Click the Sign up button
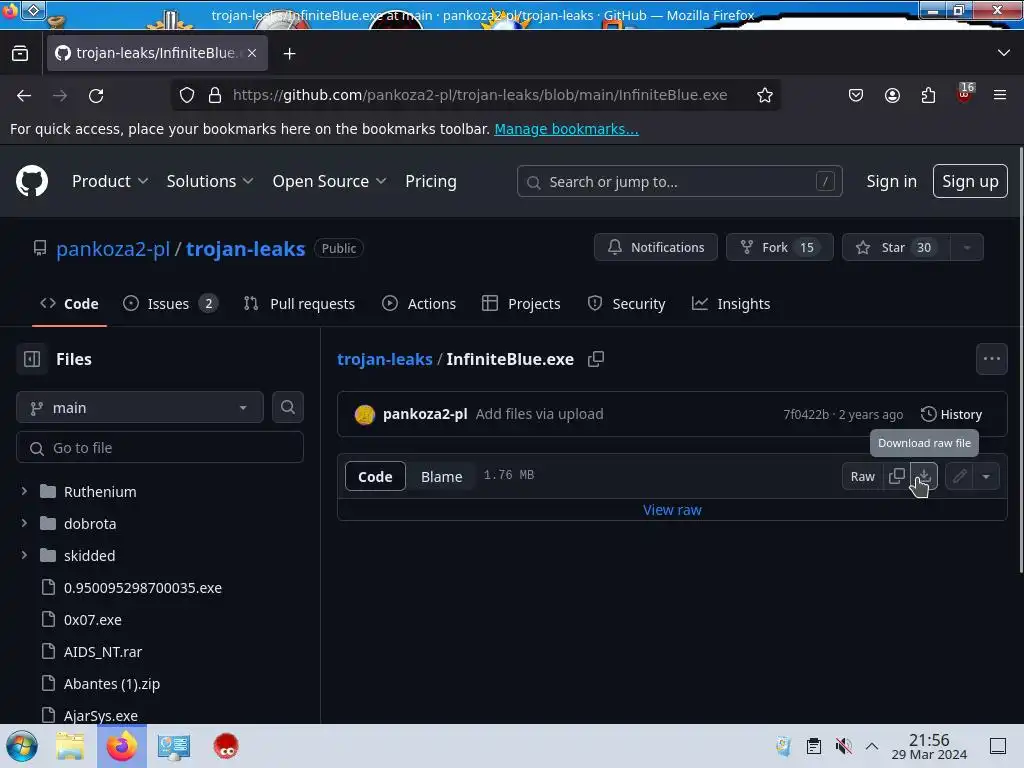The height and width of the screenshot is (768, 1024). tap(970, 181)
